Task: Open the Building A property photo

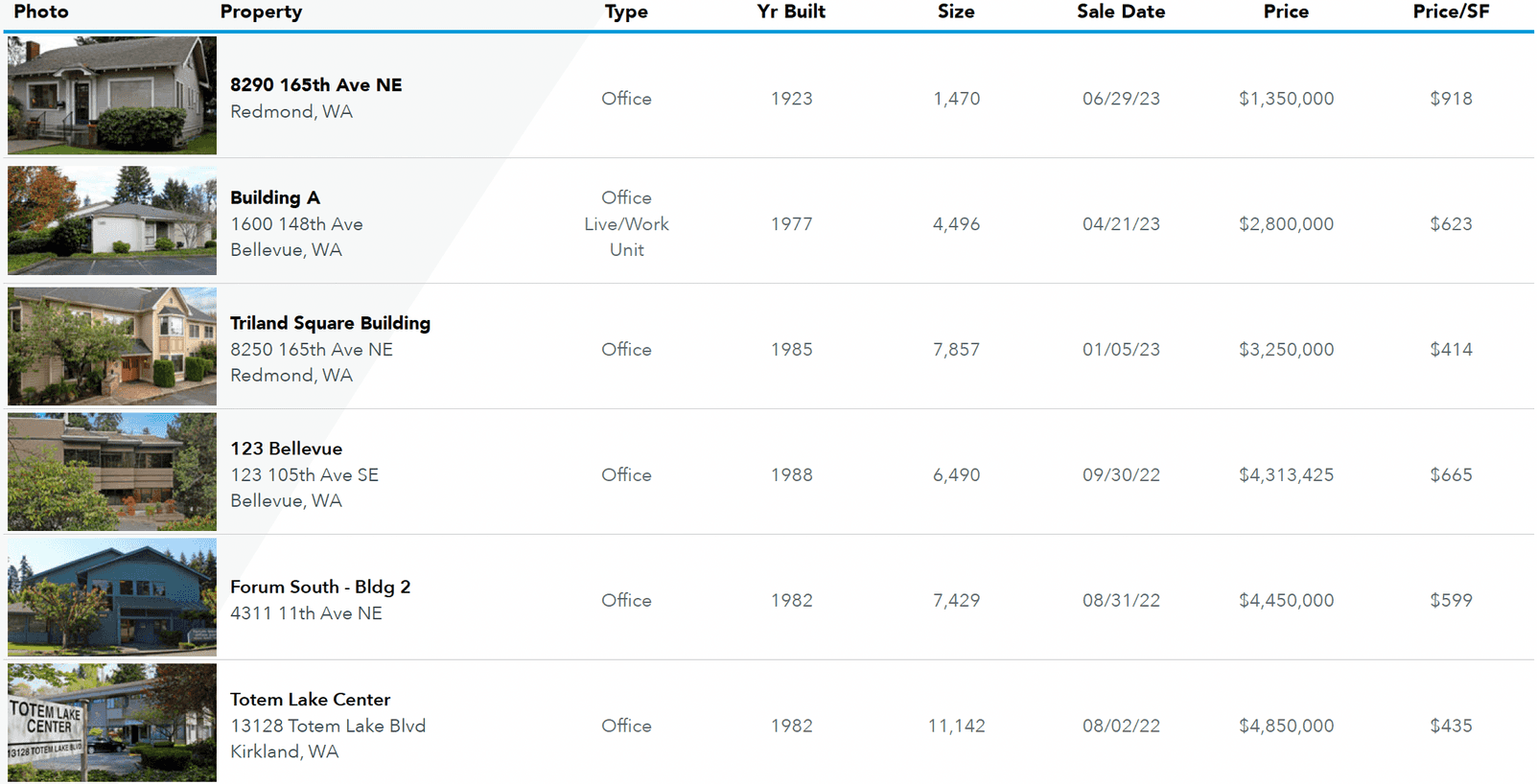Action: (x=112, y=220)
